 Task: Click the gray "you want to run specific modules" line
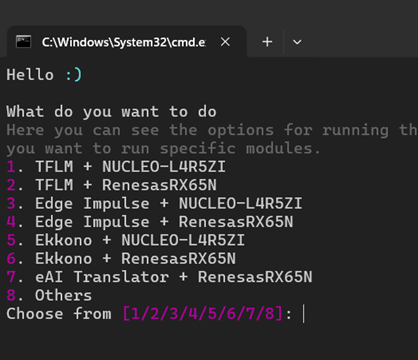tap(163, 148)
